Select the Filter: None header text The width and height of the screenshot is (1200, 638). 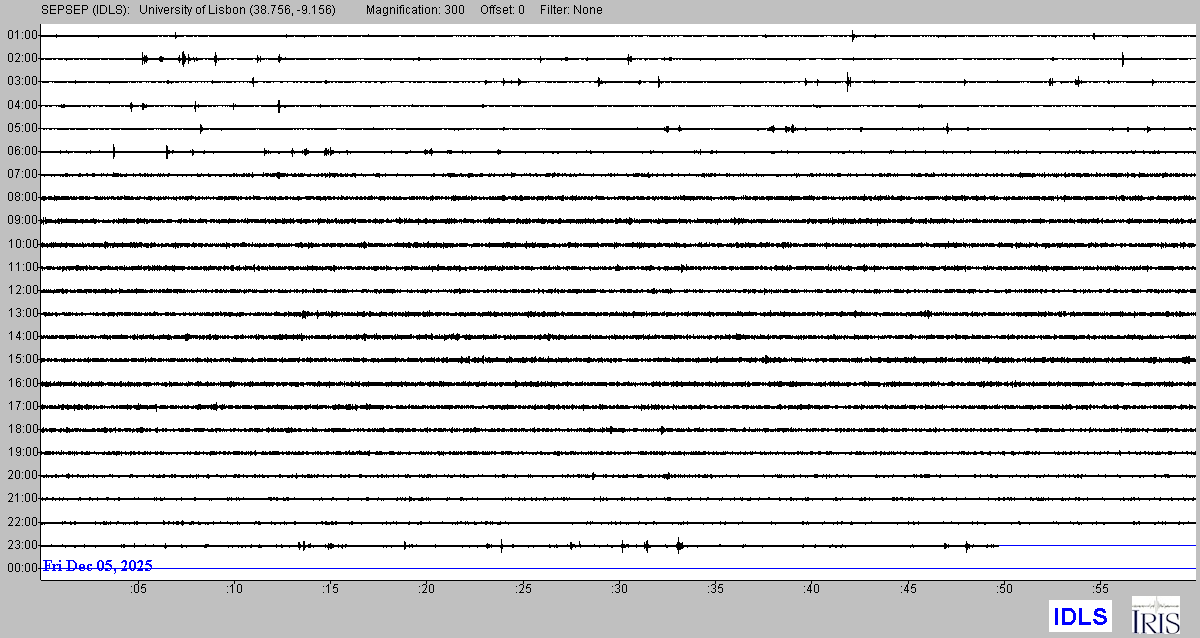[570, 10]
